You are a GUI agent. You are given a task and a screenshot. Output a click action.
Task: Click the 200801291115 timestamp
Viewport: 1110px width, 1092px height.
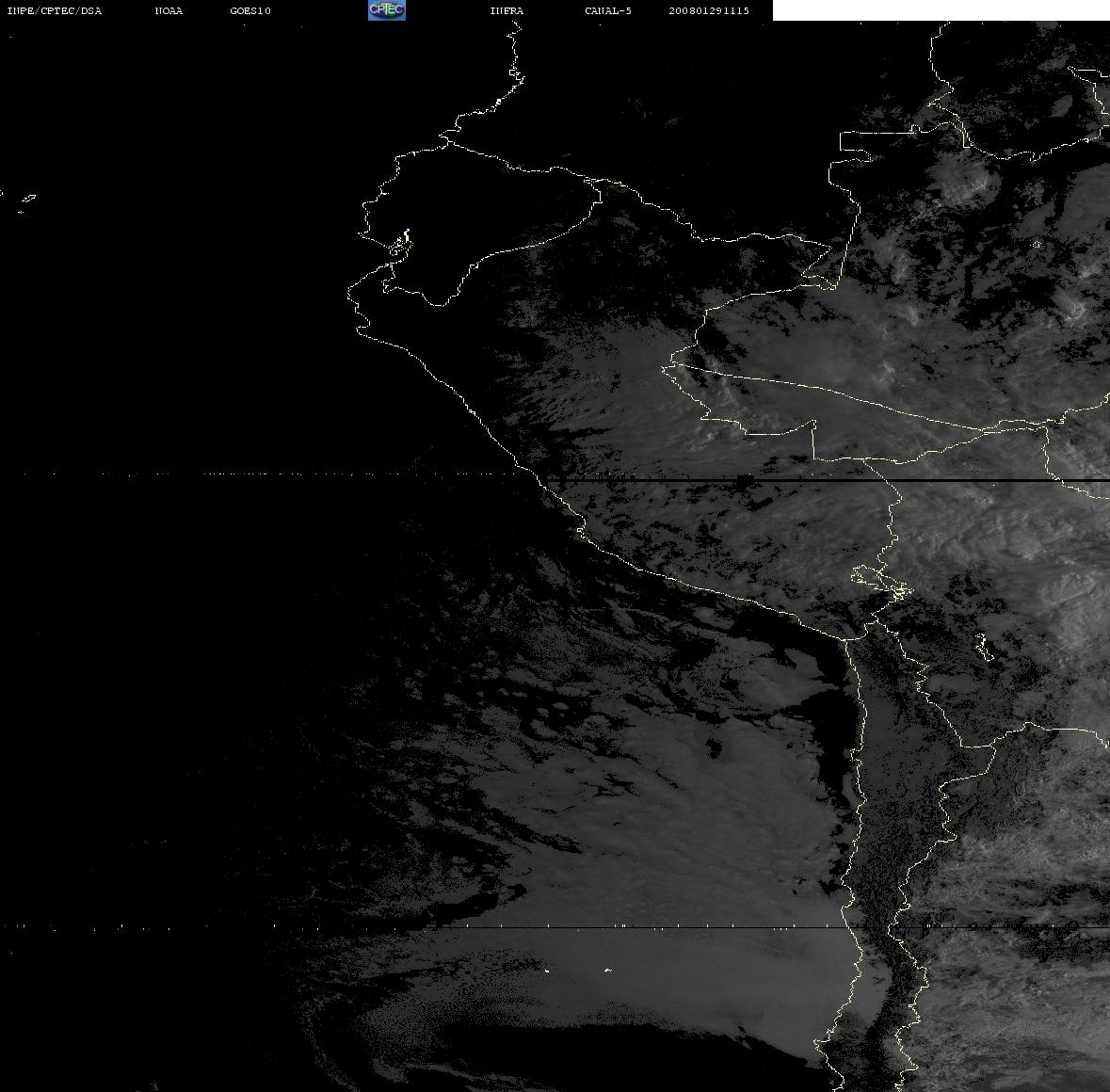coord(709,10)
